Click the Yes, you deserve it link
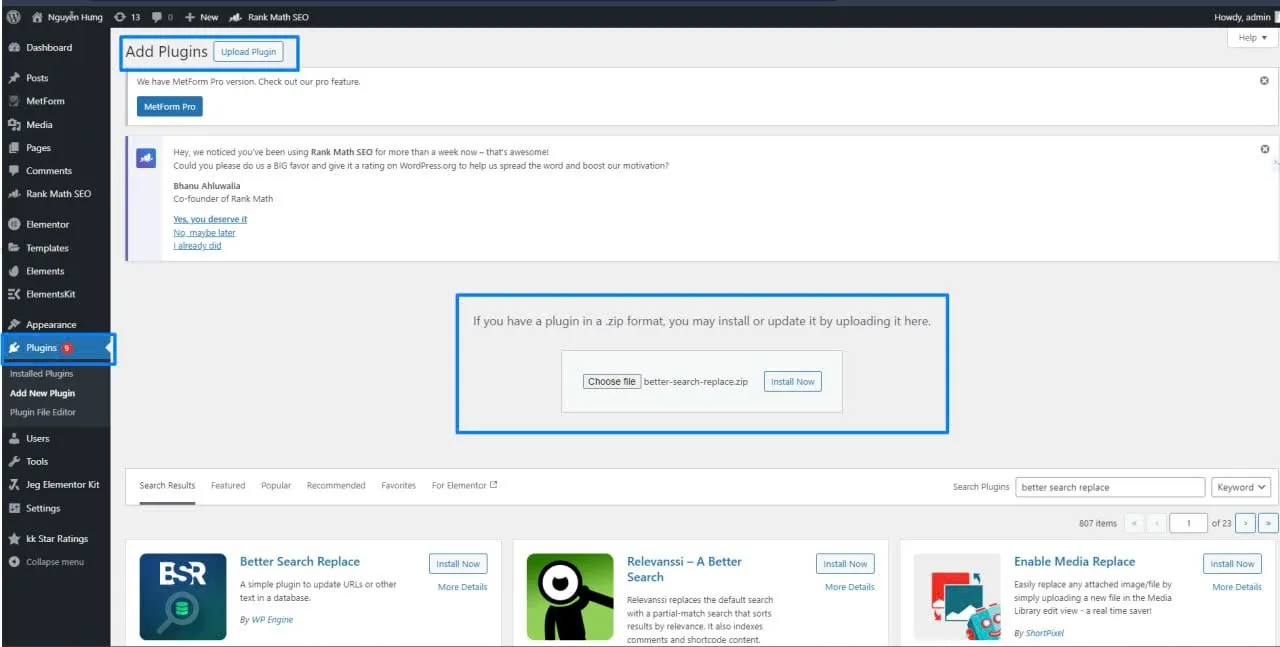 pos(210,219)
